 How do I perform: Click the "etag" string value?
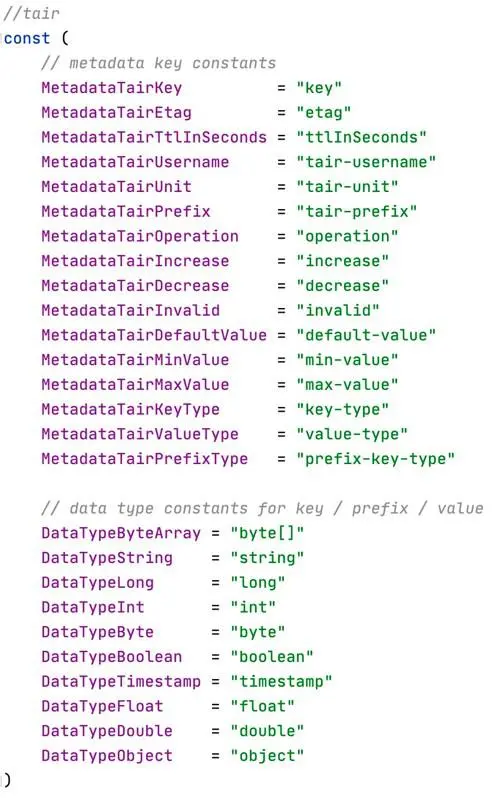324,112
